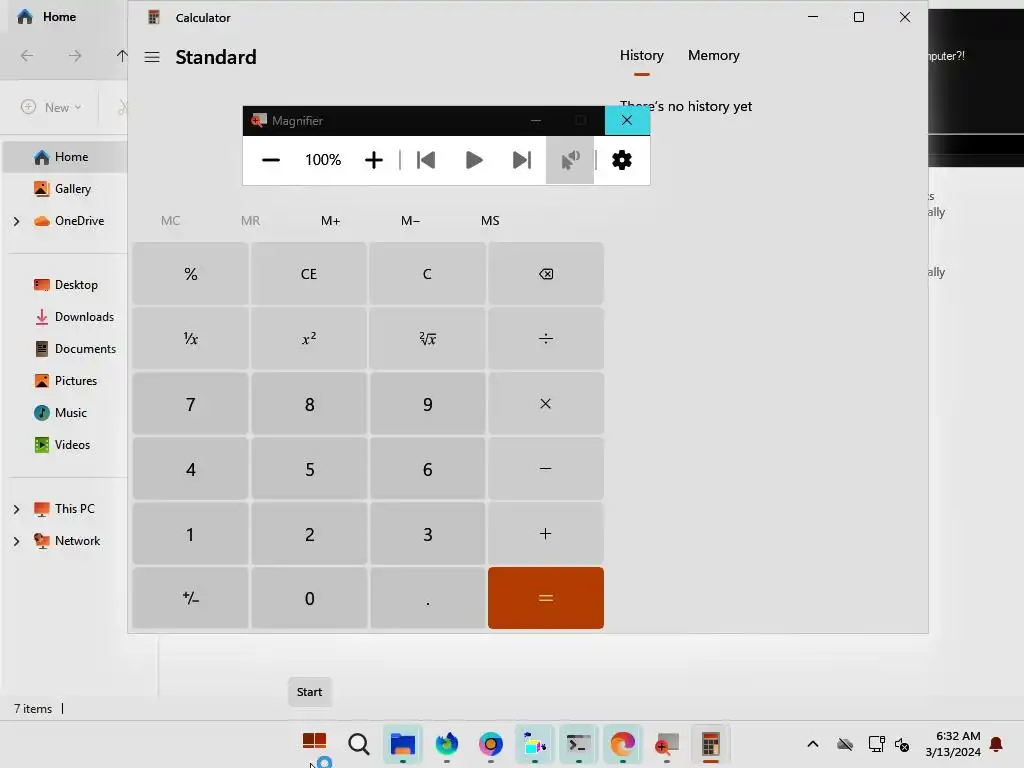Click the CE clear entry key
The height and width of the screenshot is (768, 1024).
click(309, 274)
